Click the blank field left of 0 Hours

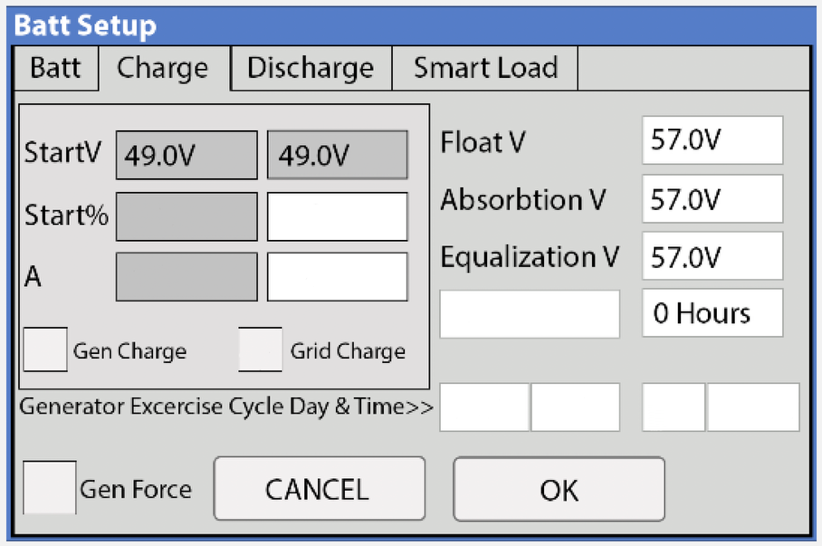(x=529, y=314)
